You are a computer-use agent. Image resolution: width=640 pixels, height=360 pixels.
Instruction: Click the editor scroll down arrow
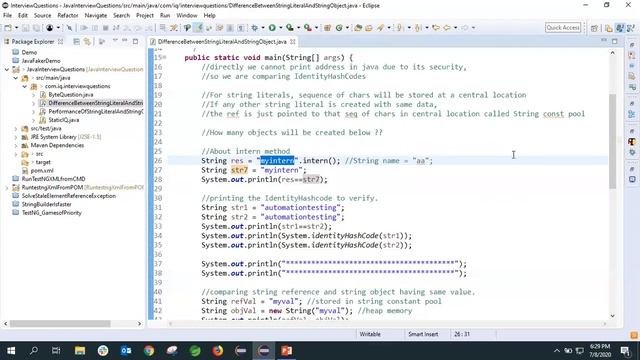point(612,316)
